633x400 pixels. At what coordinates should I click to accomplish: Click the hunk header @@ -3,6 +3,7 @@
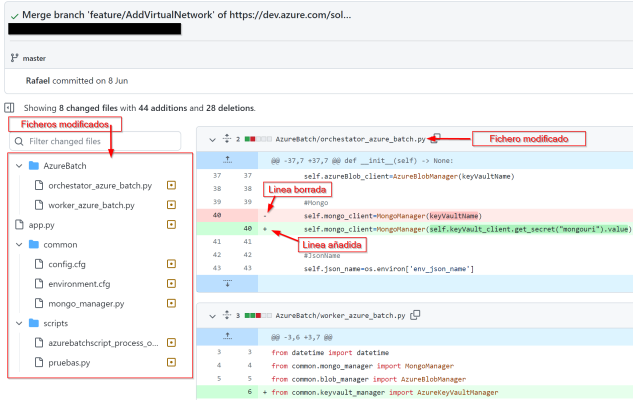coord(302,337)
